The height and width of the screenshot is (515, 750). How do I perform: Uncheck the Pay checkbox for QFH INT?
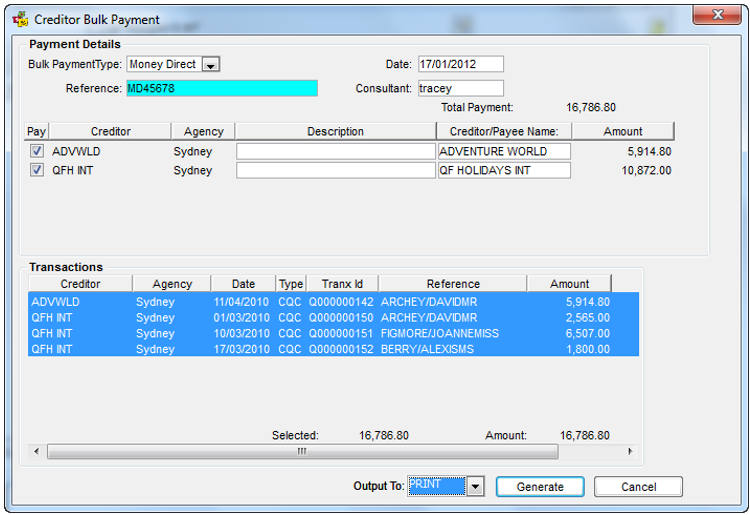pyautogui.click(x=37, y=170)
